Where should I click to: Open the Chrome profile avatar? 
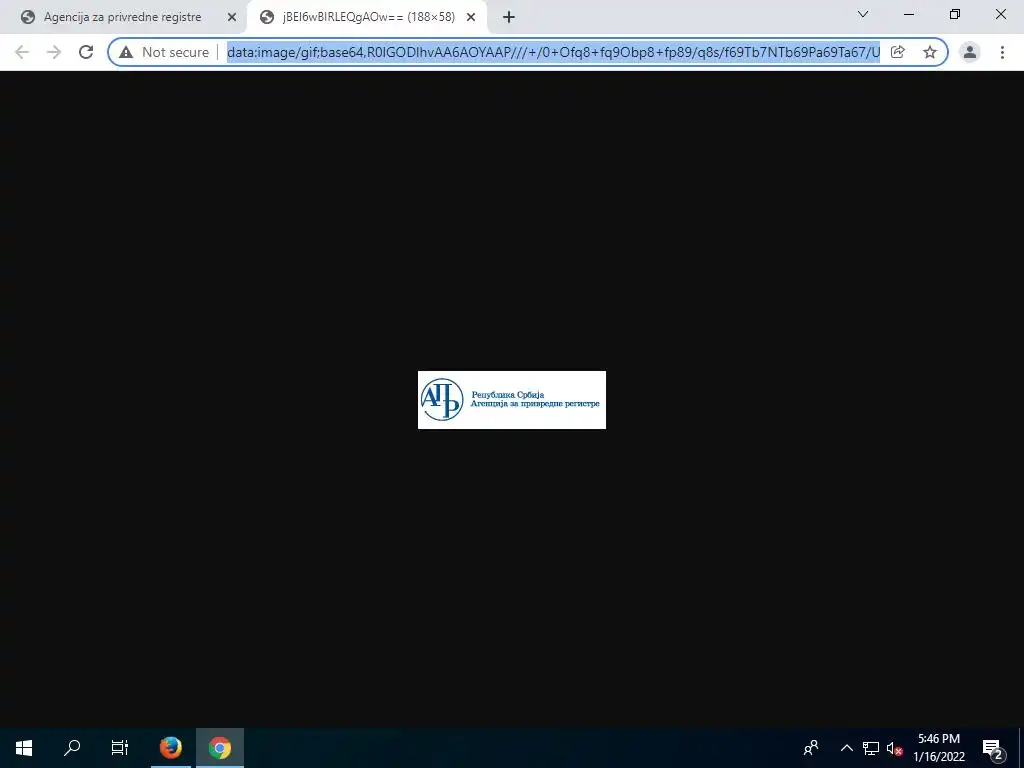tap(970, 52)
